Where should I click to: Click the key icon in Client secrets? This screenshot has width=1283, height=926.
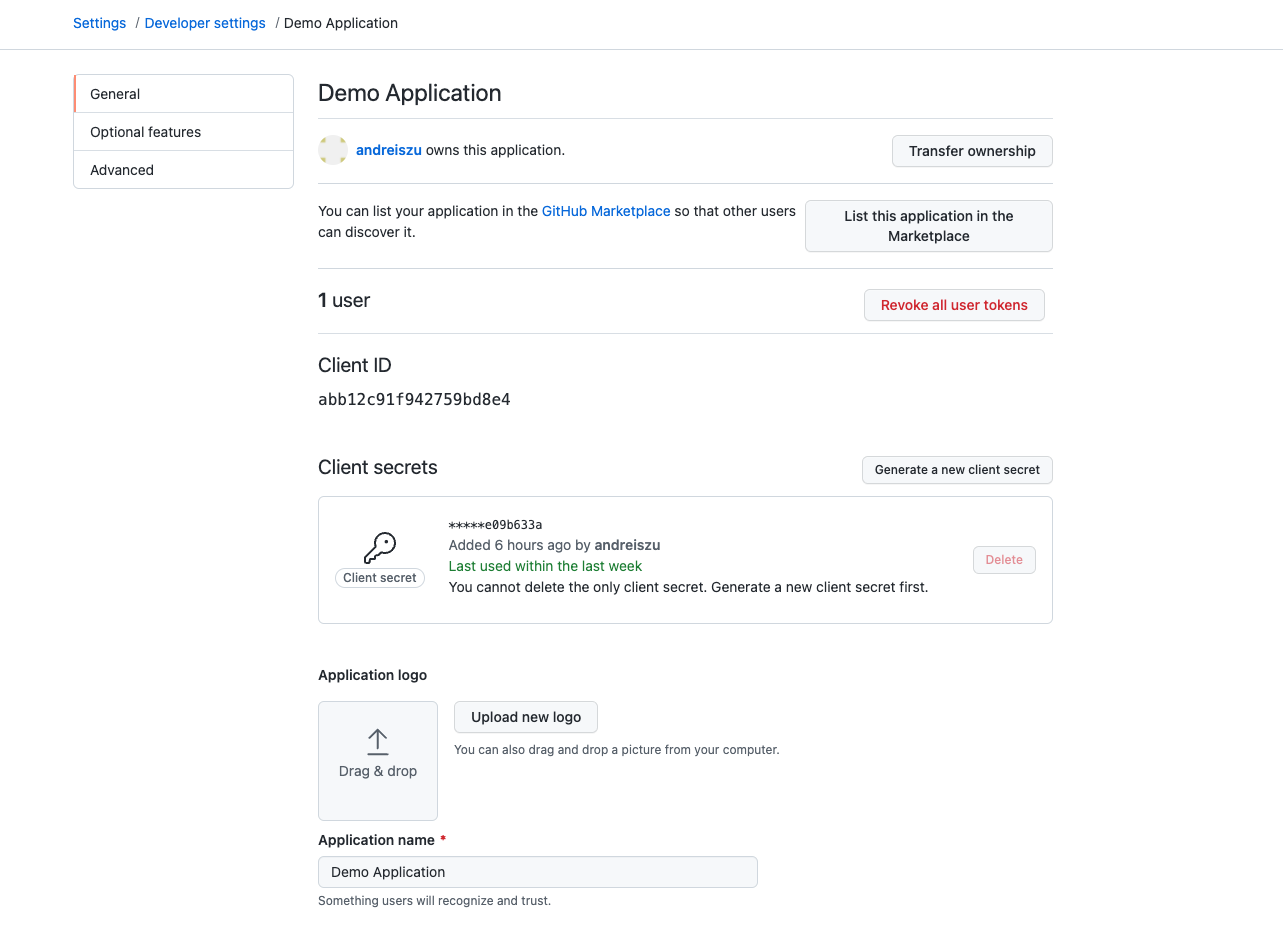point(380,548)
